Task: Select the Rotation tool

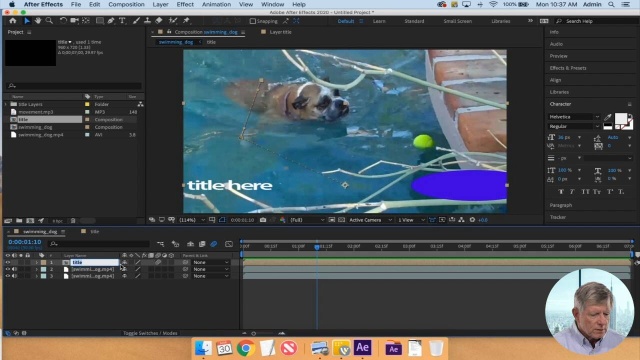Action: coord(63,21)
